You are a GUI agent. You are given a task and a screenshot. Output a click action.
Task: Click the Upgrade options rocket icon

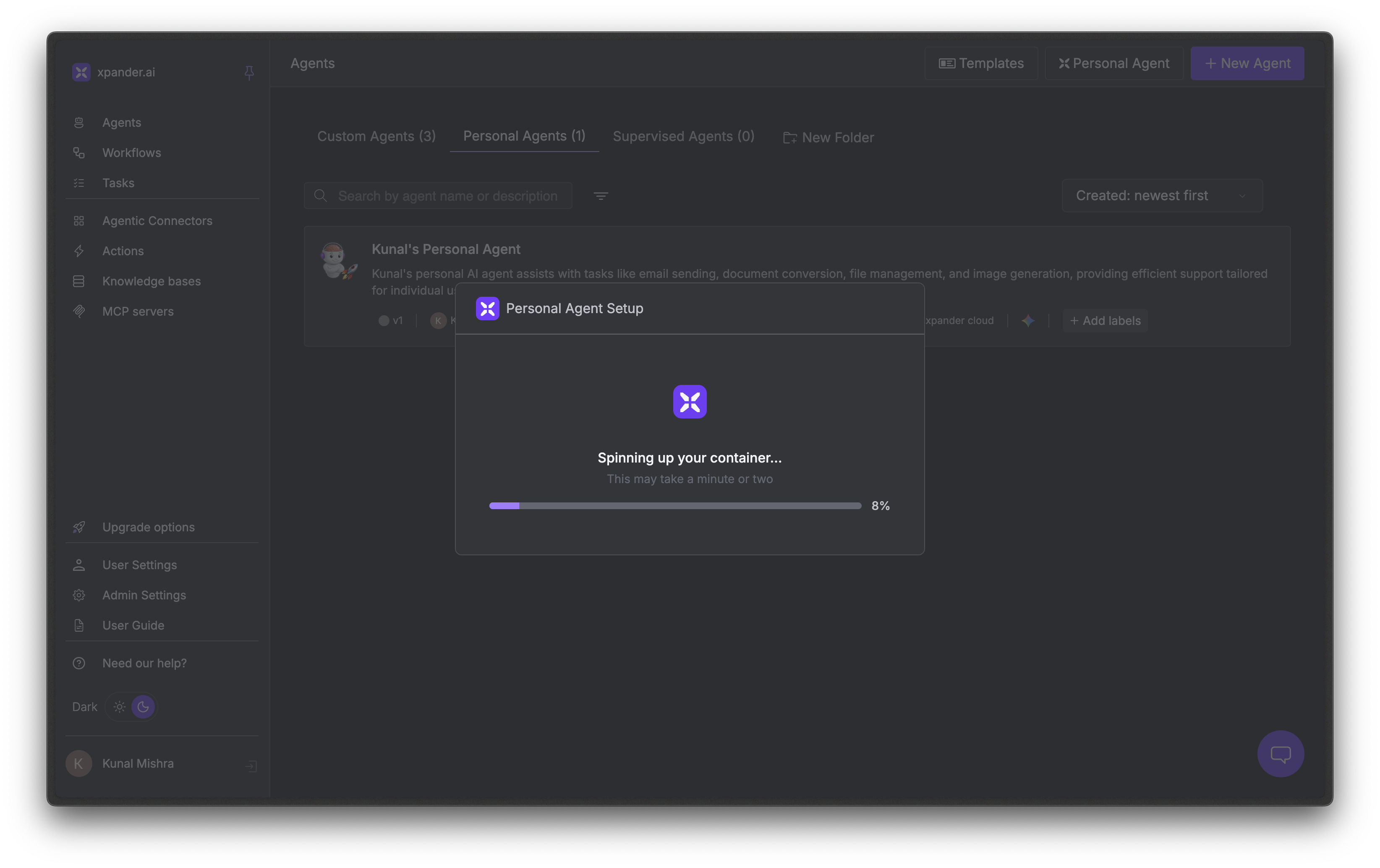(x=79, y=527)
